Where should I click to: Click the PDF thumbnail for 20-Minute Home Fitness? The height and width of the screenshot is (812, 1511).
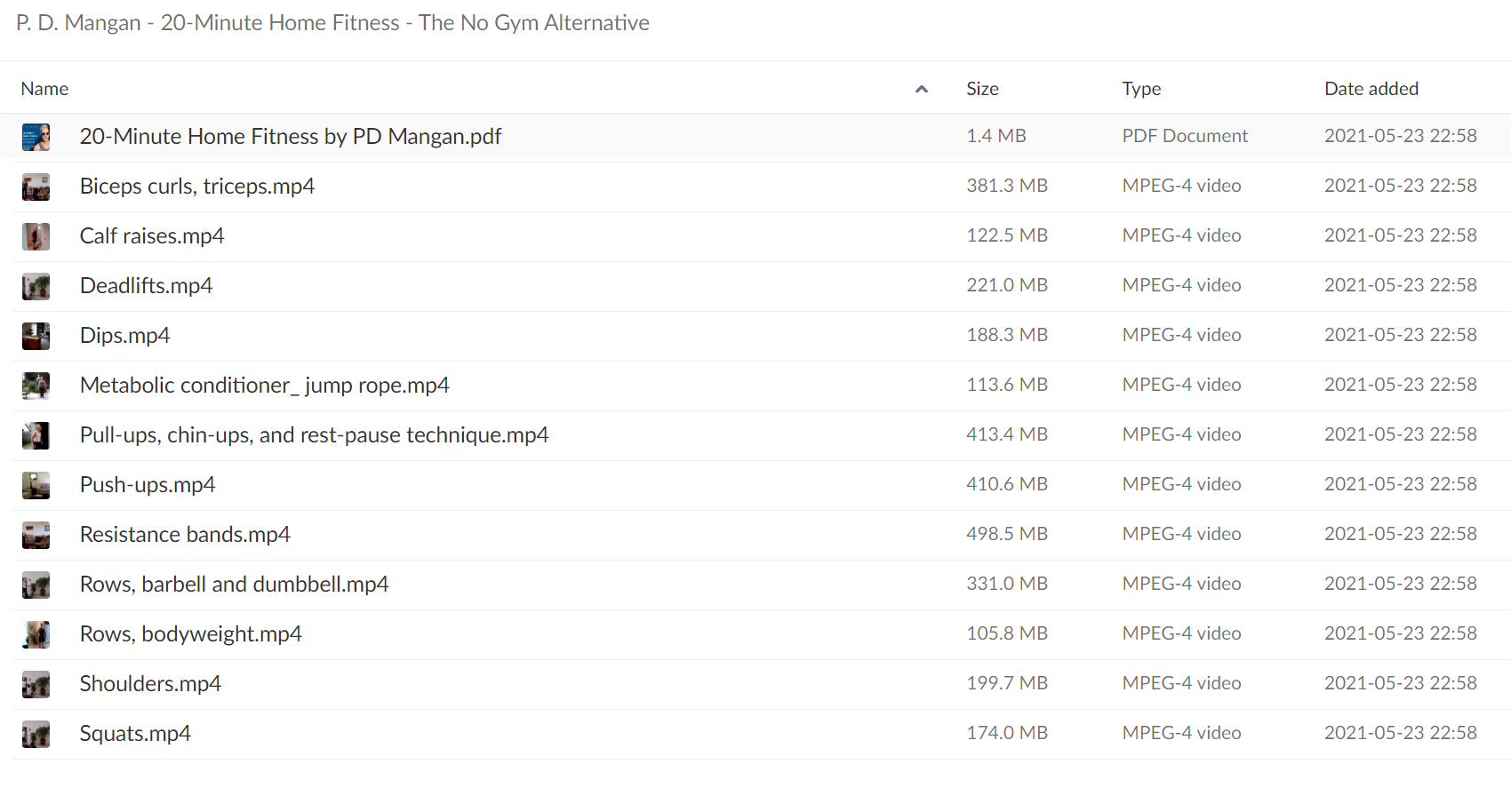tap(36, 137)
